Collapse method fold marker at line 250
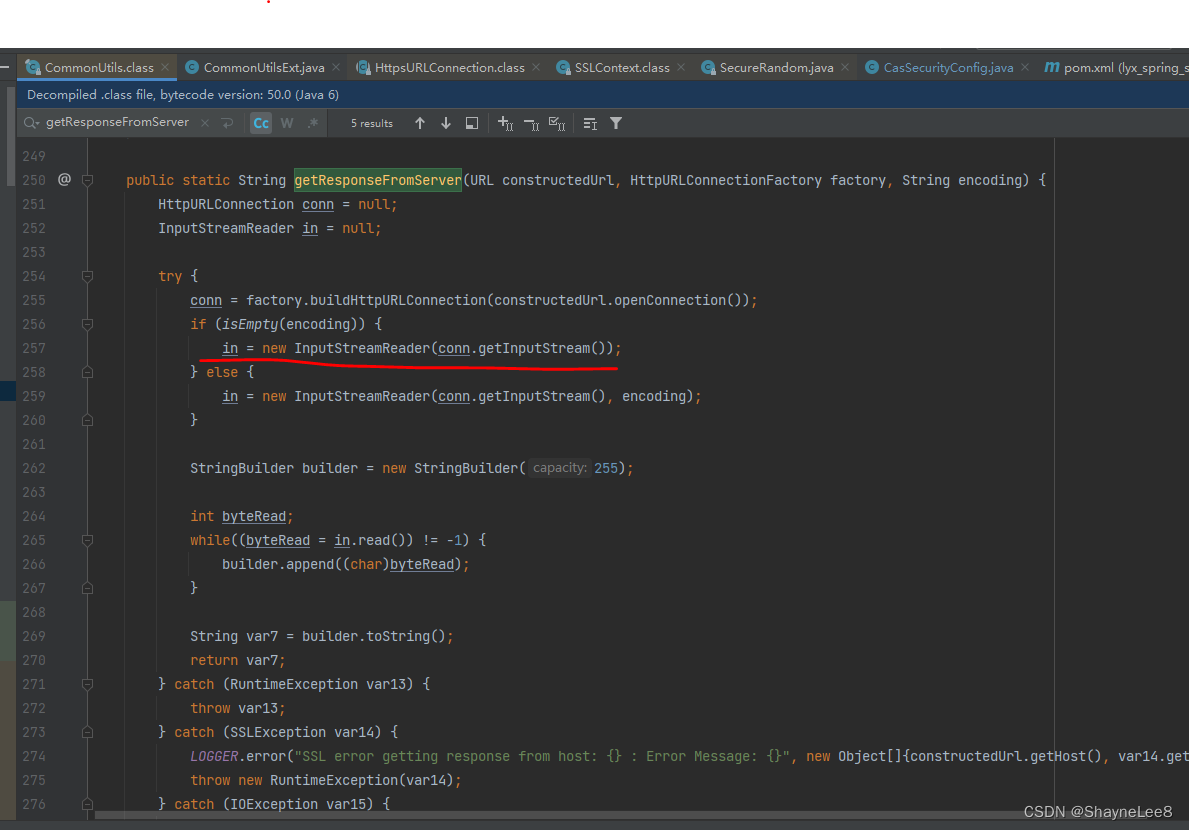Image resolution: width=1189 pixels, height=830 pixels. click(87, 180)
